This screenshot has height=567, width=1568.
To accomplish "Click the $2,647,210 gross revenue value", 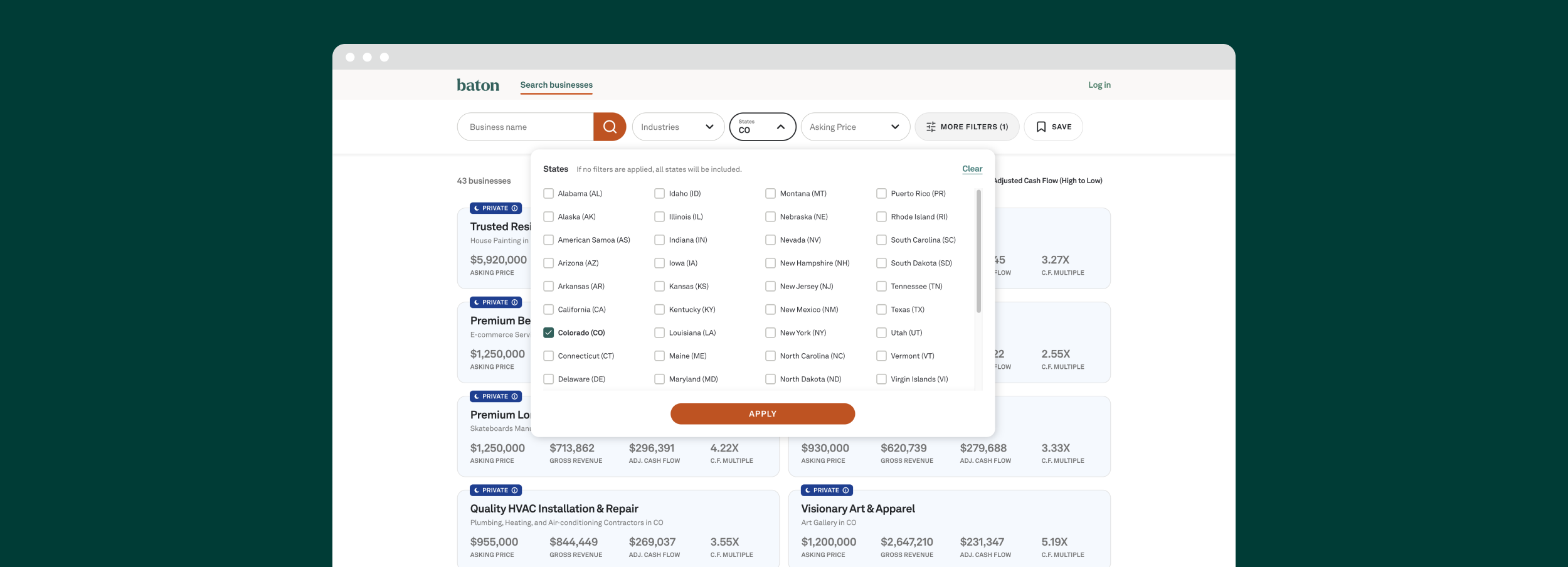I will (907, 543).
